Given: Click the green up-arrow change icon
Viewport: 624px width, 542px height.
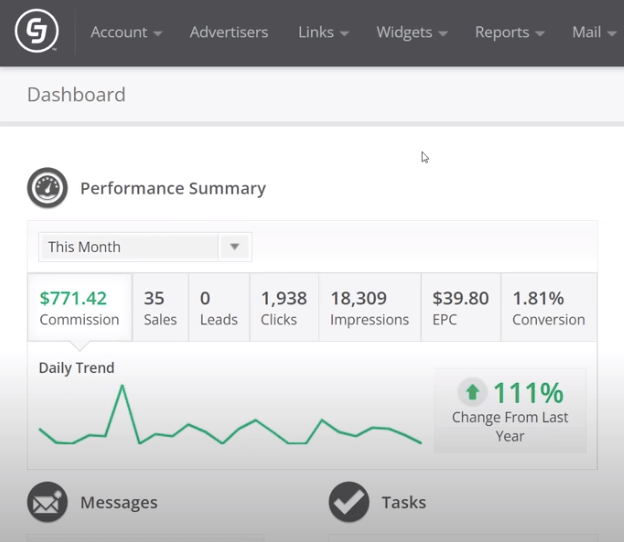Looking at the screenshot, I should tap(472, 392).
